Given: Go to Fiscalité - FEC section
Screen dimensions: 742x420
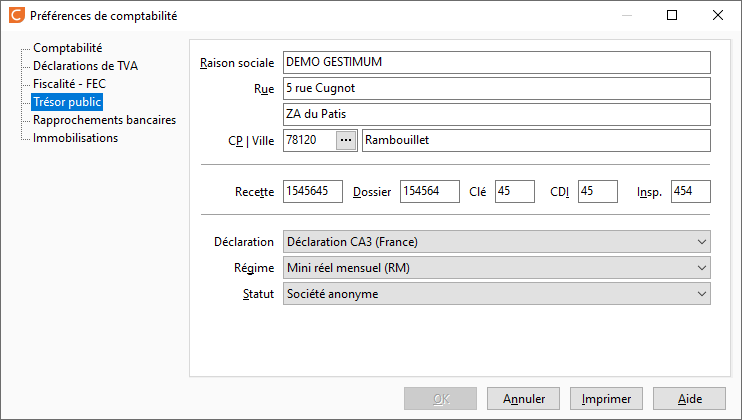Looking at the screenshot, I should 69,84.
